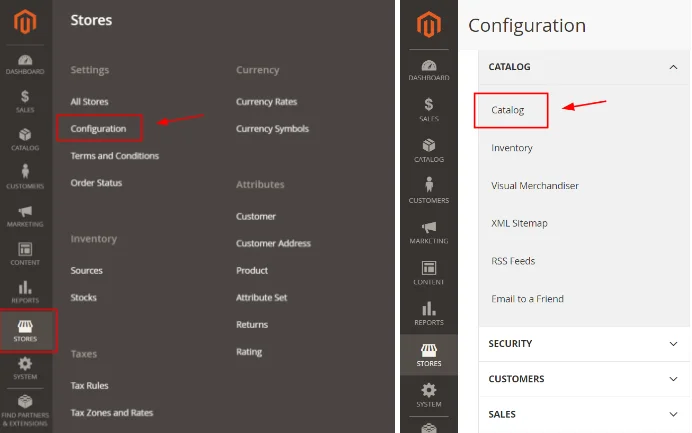Expand the CUSTOMERS configuration section
The width and height of the screenshot is (692, 433).
pyautogui.click(x=672, y=379)
